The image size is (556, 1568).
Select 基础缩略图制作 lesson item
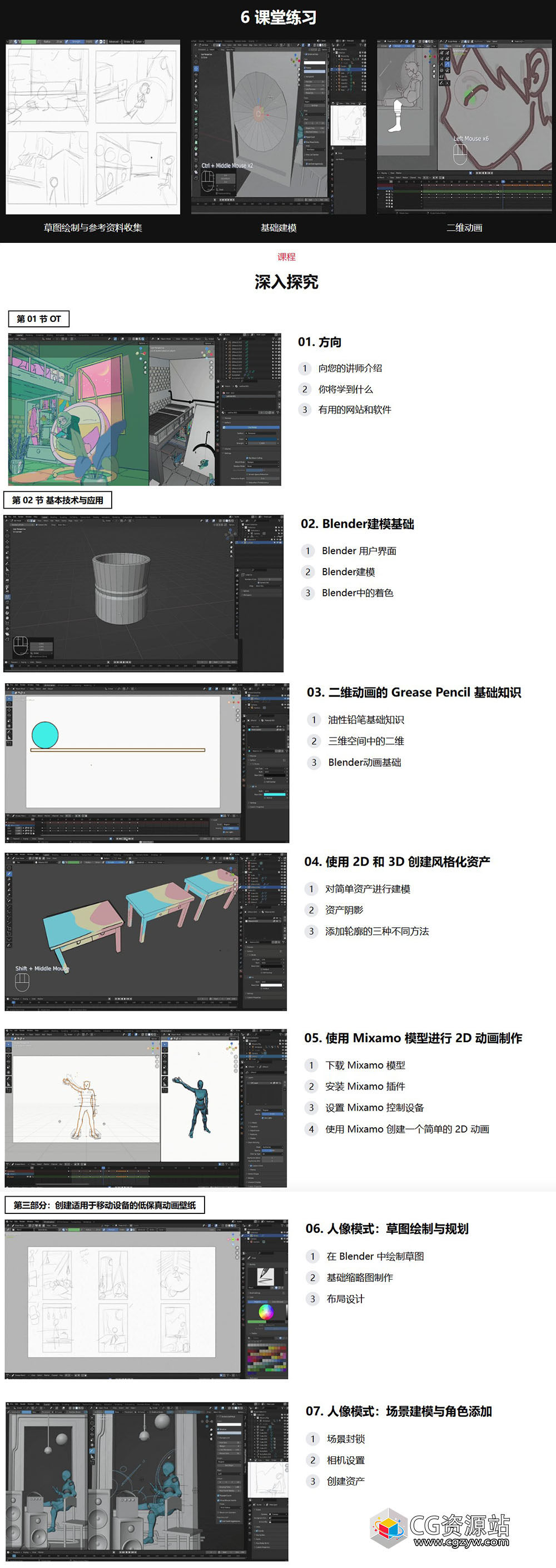tap(359, 1278)
